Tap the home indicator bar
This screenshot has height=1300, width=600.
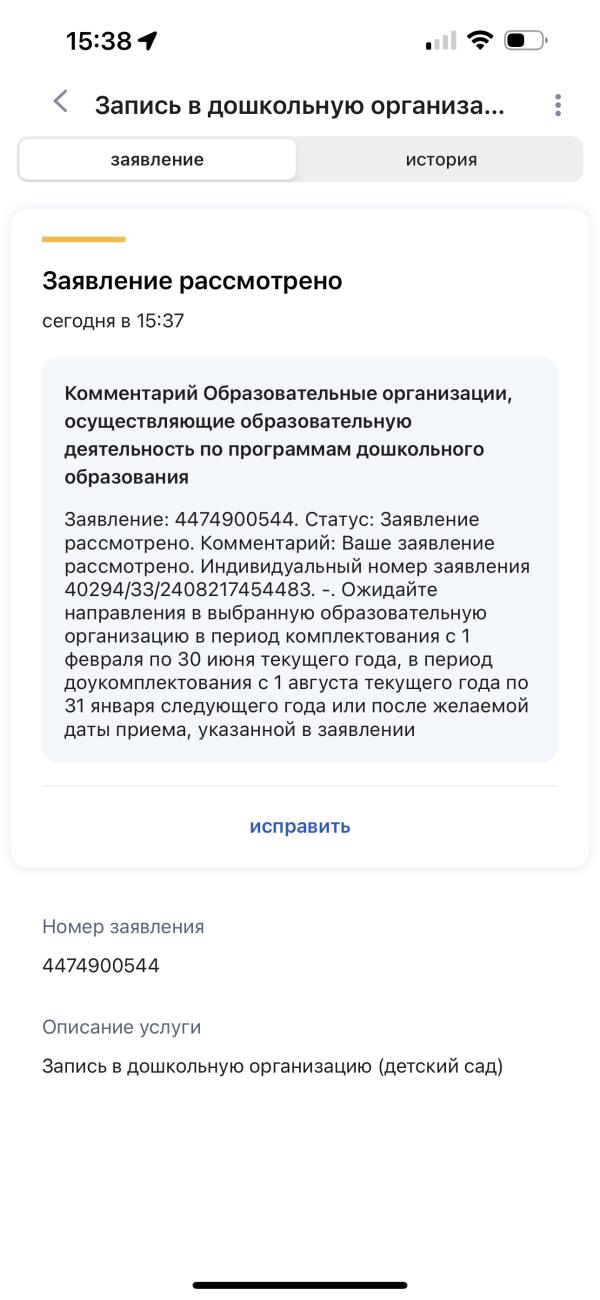click(x=300, y=1285)
